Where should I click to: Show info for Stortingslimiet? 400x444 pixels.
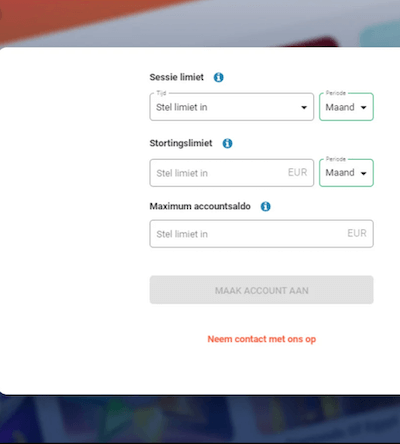tap(227, 143)
